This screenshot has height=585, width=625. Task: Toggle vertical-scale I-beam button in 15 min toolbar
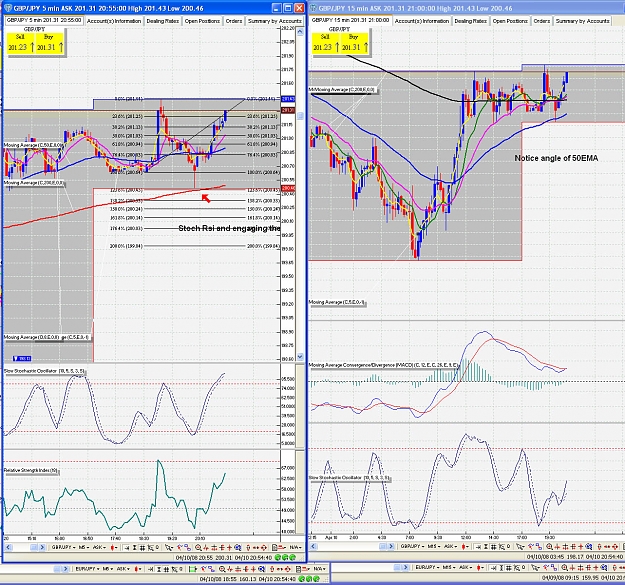485,546
